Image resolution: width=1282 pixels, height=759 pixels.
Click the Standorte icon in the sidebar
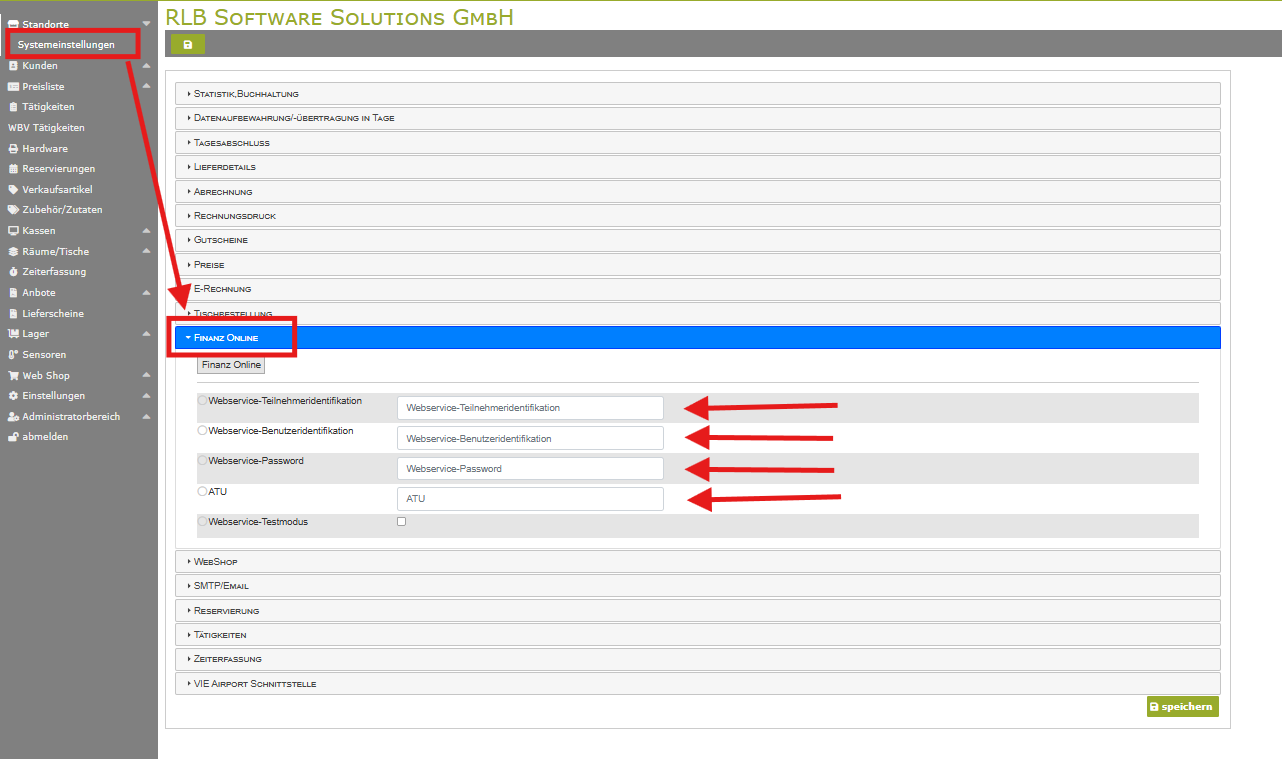click(x=13, y=24)
